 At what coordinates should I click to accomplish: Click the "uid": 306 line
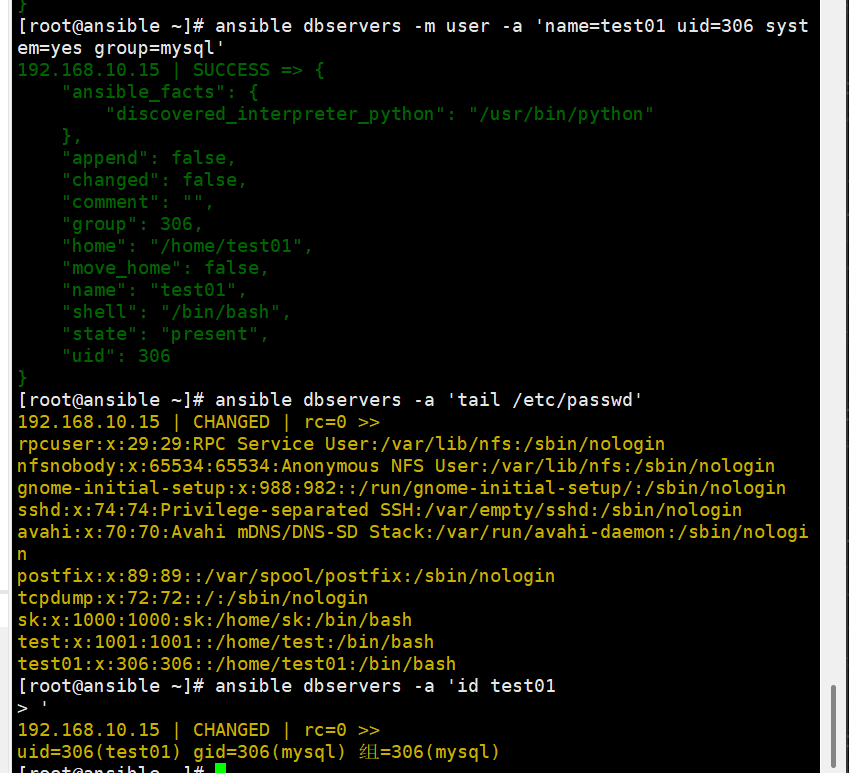point(116,356)
